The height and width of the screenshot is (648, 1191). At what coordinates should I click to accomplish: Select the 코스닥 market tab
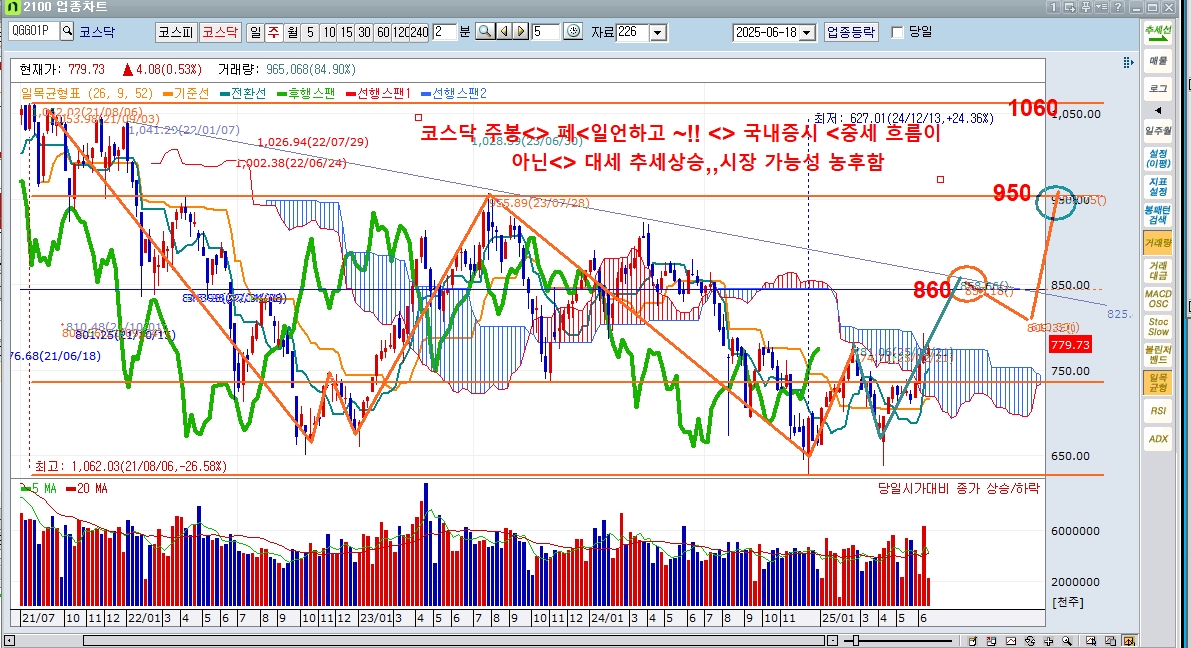coord(220,32)
